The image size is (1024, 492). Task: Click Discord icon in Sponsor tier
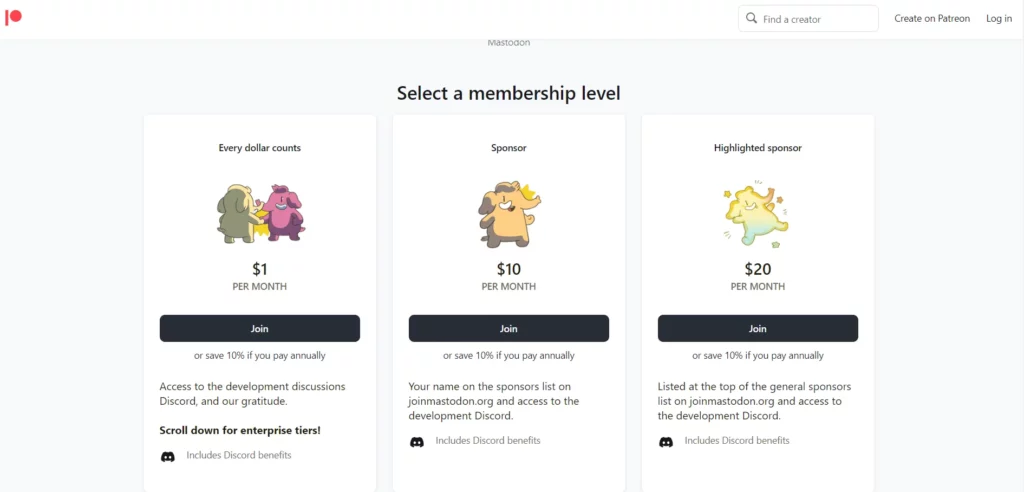click(417, 442)
